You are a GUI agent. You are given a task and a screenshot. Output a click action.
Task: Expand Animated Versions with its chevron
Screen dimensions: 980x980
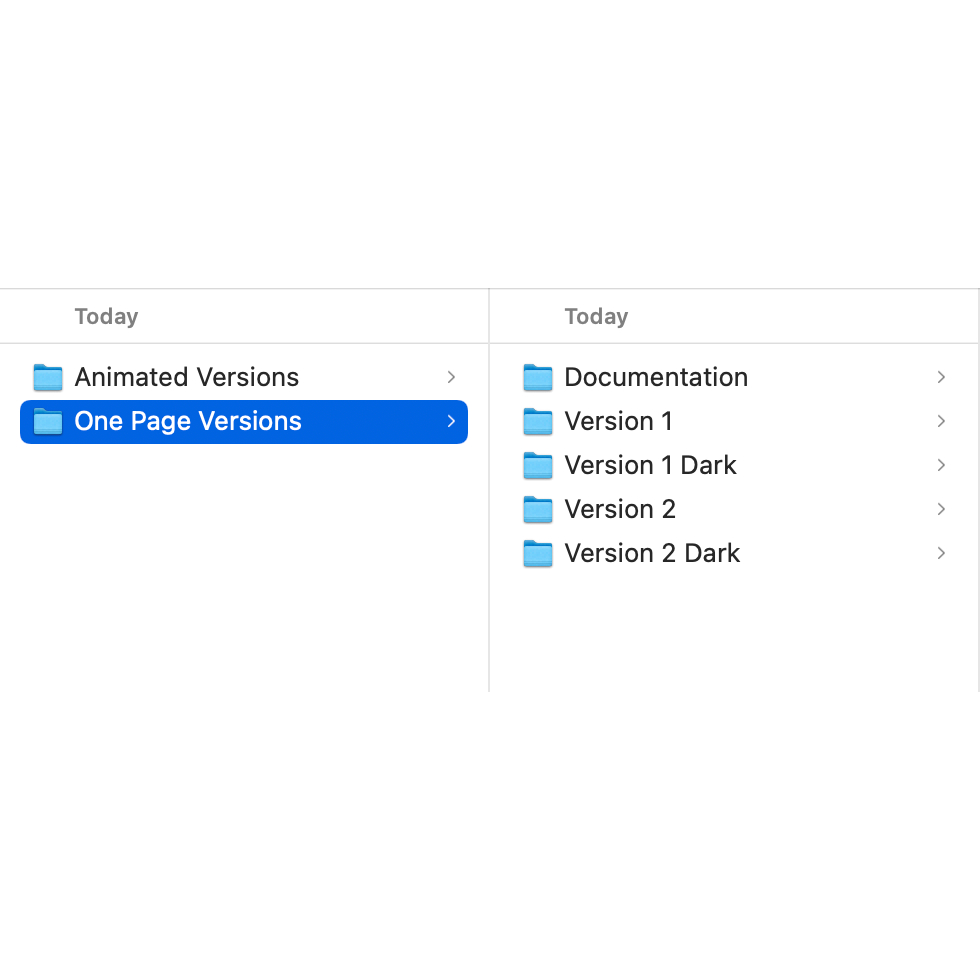point(451,377)
